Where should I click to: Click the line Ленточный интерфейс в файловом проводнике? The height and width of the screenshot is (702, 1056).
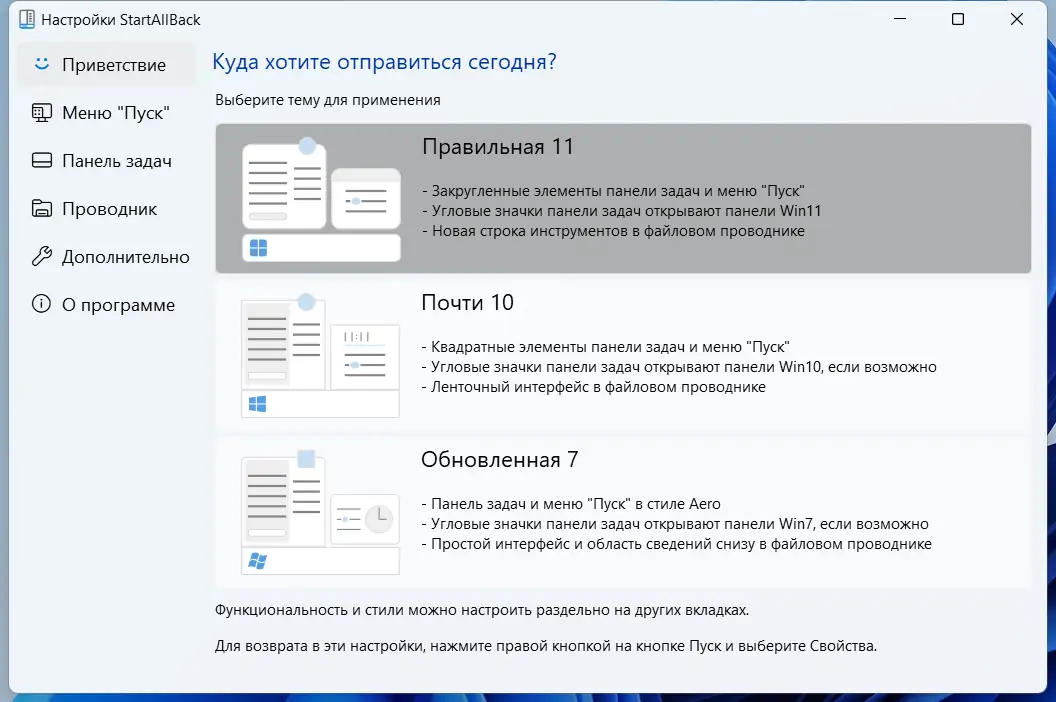594,387
